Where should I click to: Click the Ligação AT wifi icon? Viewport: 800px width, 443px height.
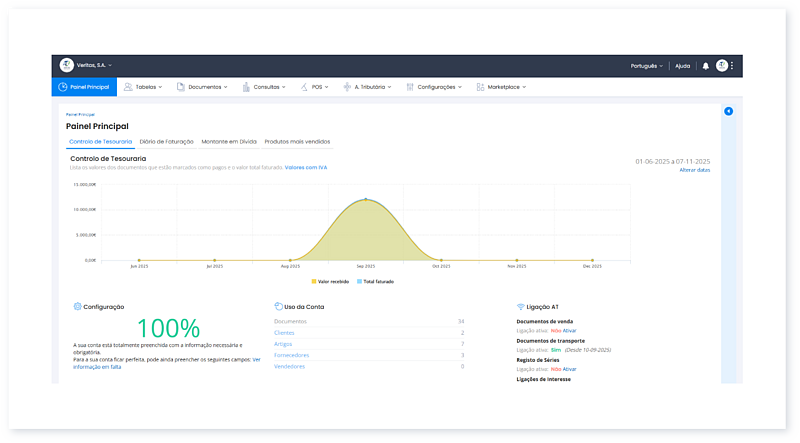pyautogui.click(x=520, y=307)
